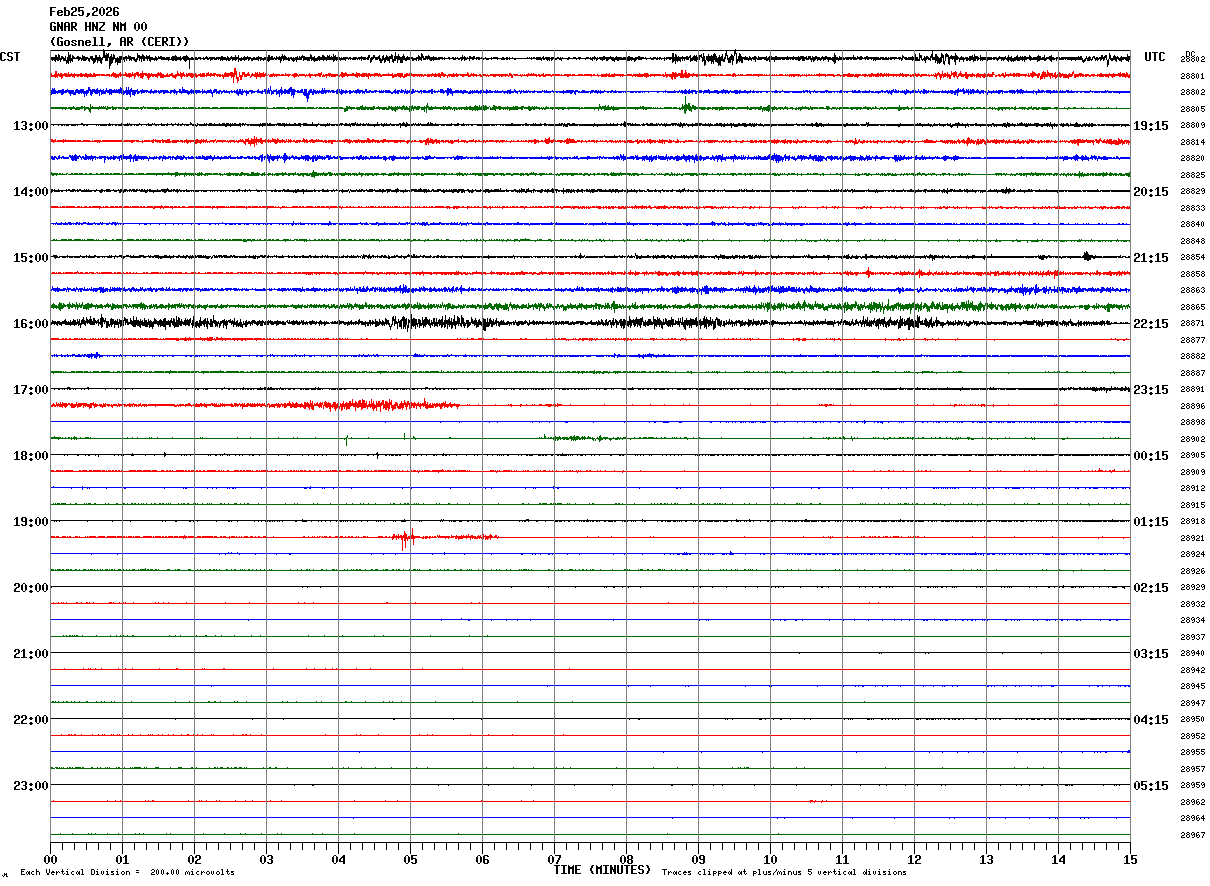Screen dimensions: 1210x886
Task: Select the 23:00 CST time label
Action: coord(30,786)
